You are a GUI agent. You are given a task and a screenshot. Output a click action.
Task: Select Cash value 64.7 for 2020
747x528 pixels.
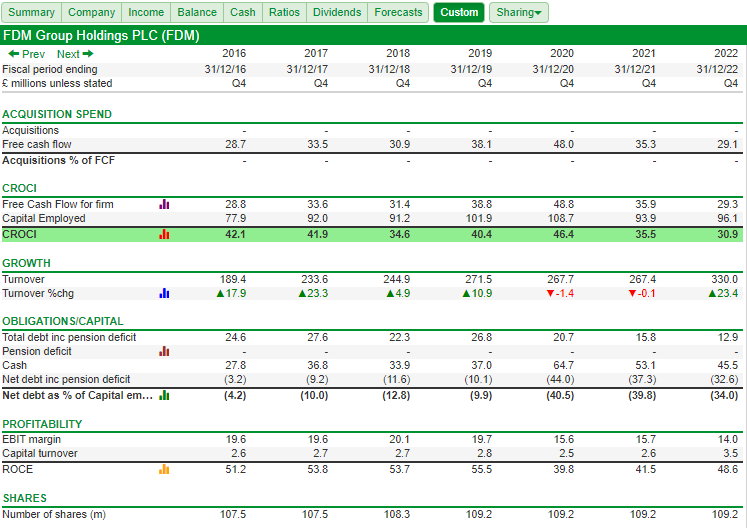[564, 366]
